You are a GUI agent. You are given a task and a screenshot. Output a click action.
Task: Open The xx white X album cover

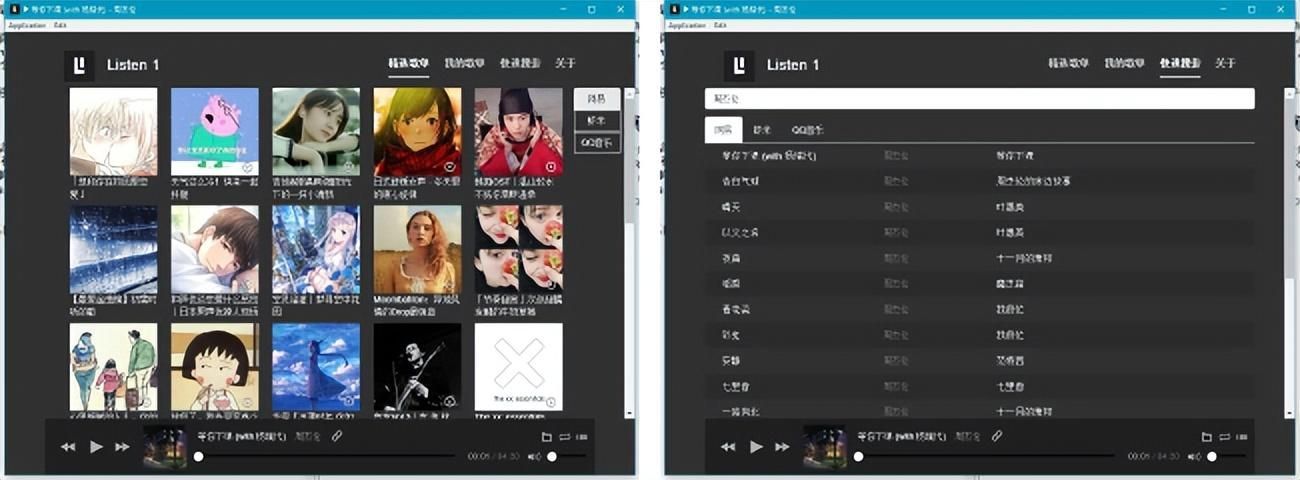click(x=518, y=367)
